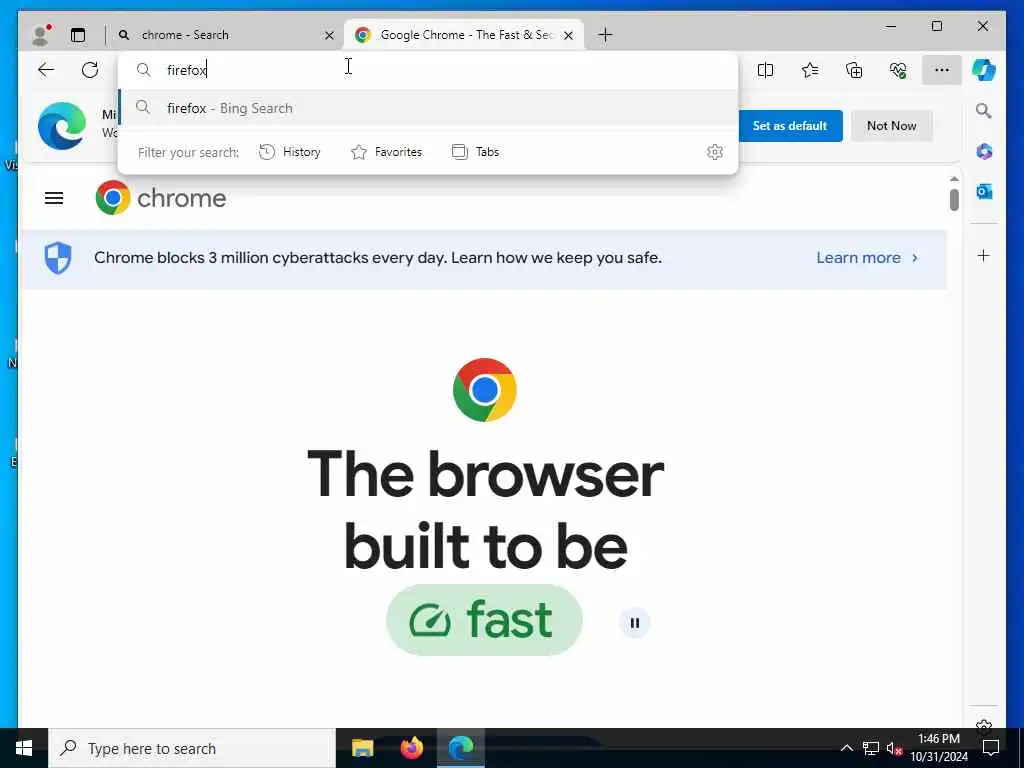
Task: Click the chrome logo in page header
Action: [x=161, y=198]
